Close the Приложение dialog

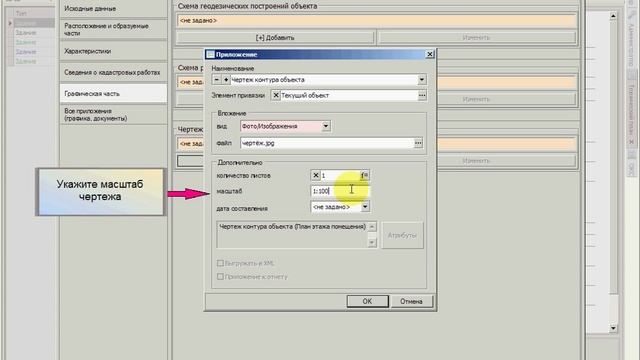[430, 54]
